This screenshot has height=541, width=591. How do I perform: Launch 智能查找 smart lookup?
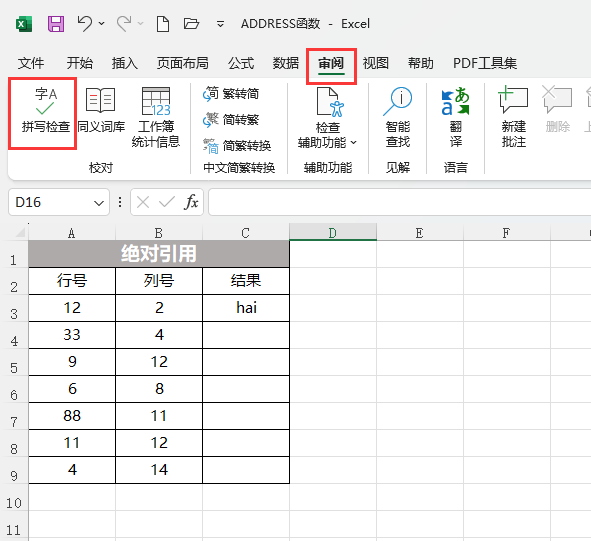click(398, 117)
